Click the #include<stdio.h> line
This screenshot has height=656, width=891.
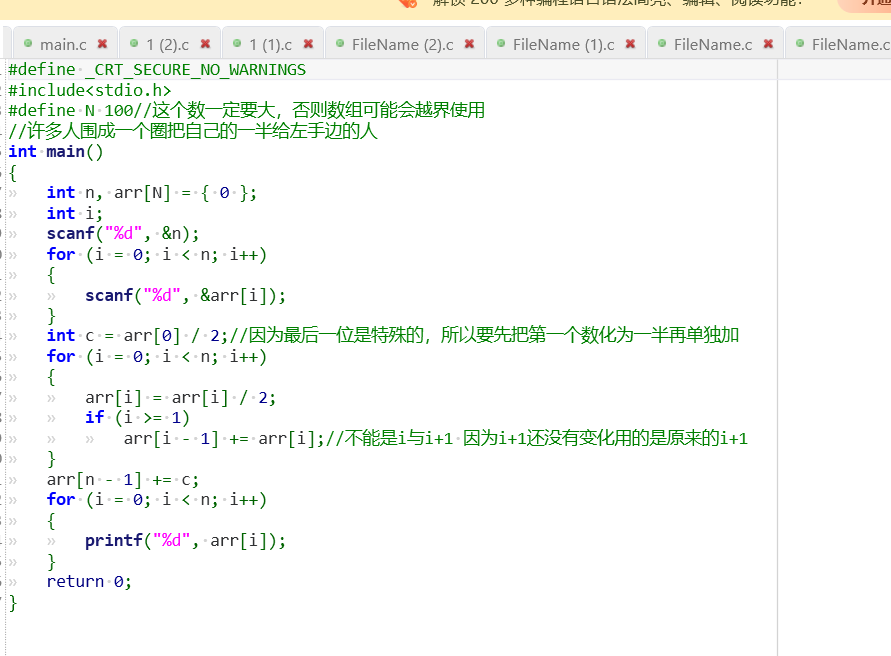click(90, 89)
